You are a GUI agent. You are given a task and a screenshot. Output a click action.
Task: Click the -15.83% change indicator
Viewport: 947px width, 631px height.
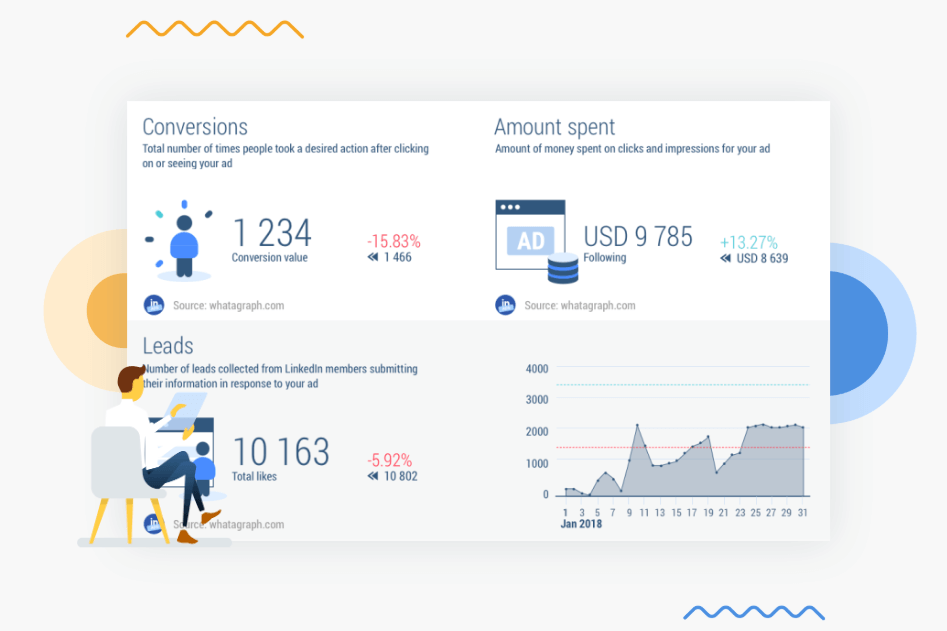pos(393,241)
